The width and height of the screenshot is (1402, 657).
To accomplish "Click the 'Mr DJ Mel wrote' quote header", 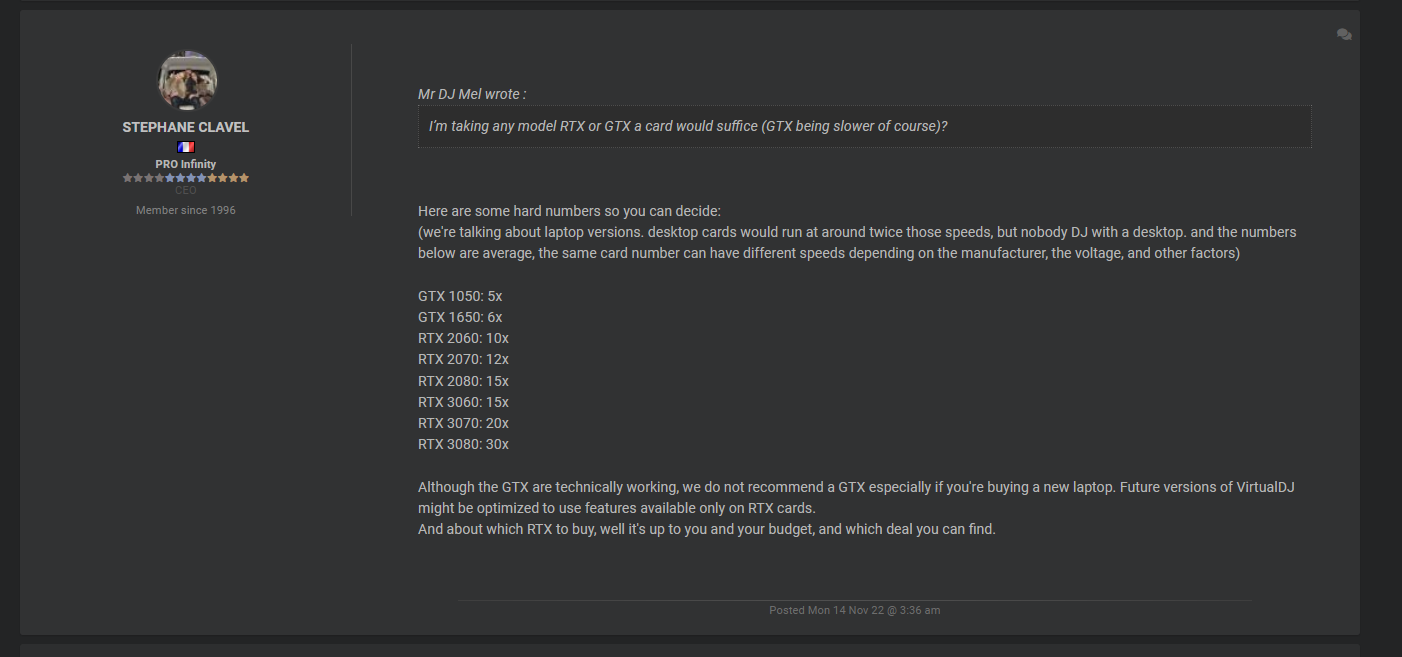I will 472,94.
